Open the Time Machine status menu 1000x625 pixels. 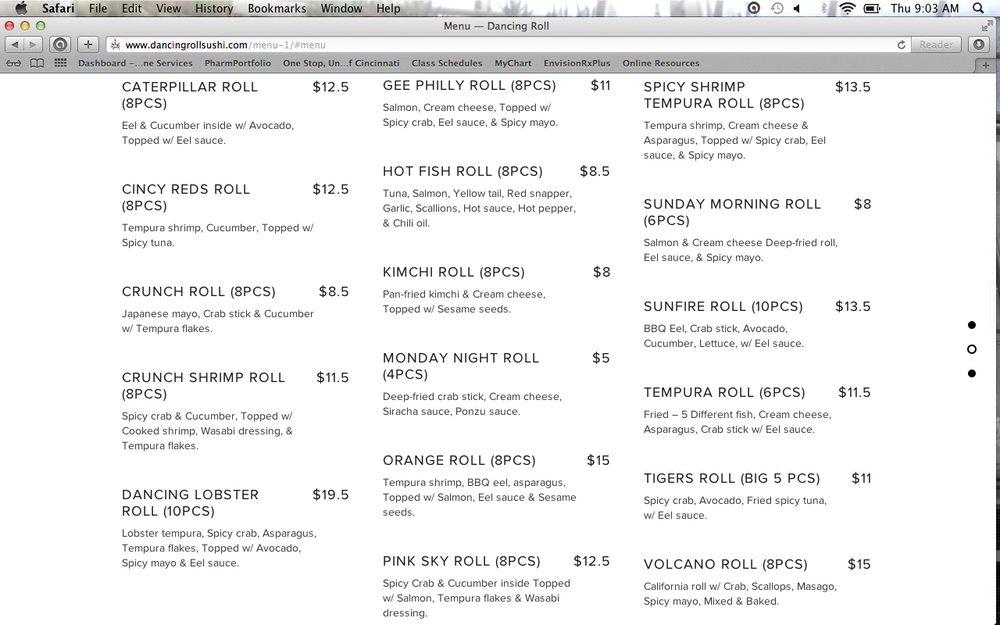[777, 8]
